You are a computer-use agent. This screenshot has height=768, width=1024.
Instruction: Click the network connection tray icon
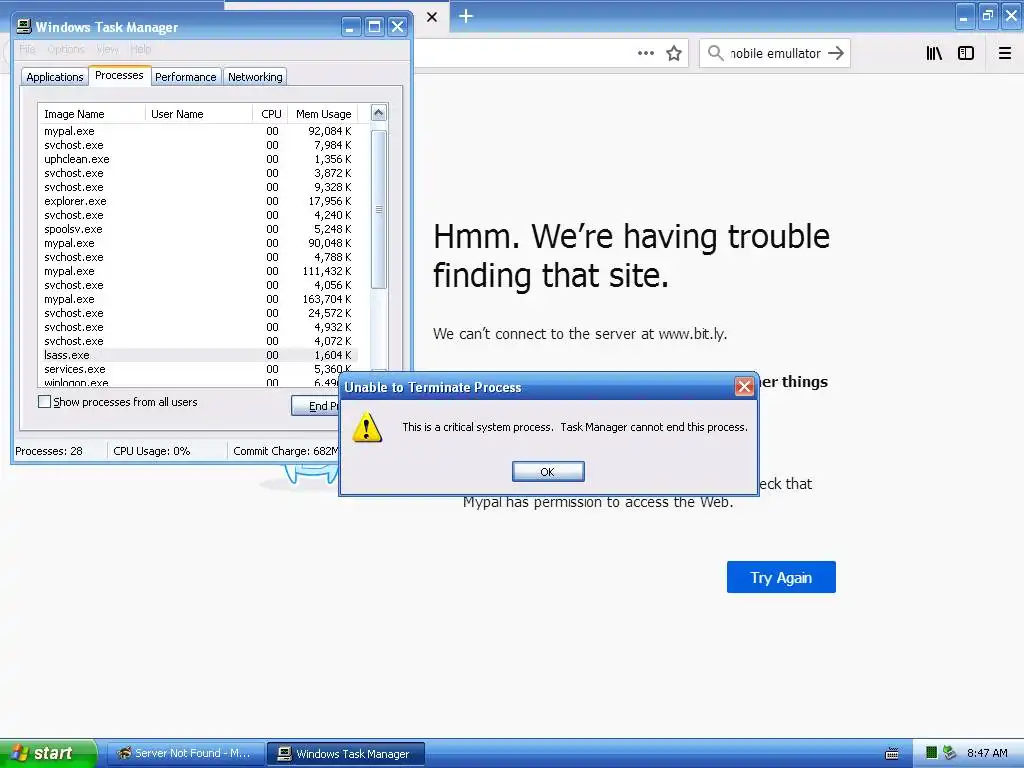949,753
